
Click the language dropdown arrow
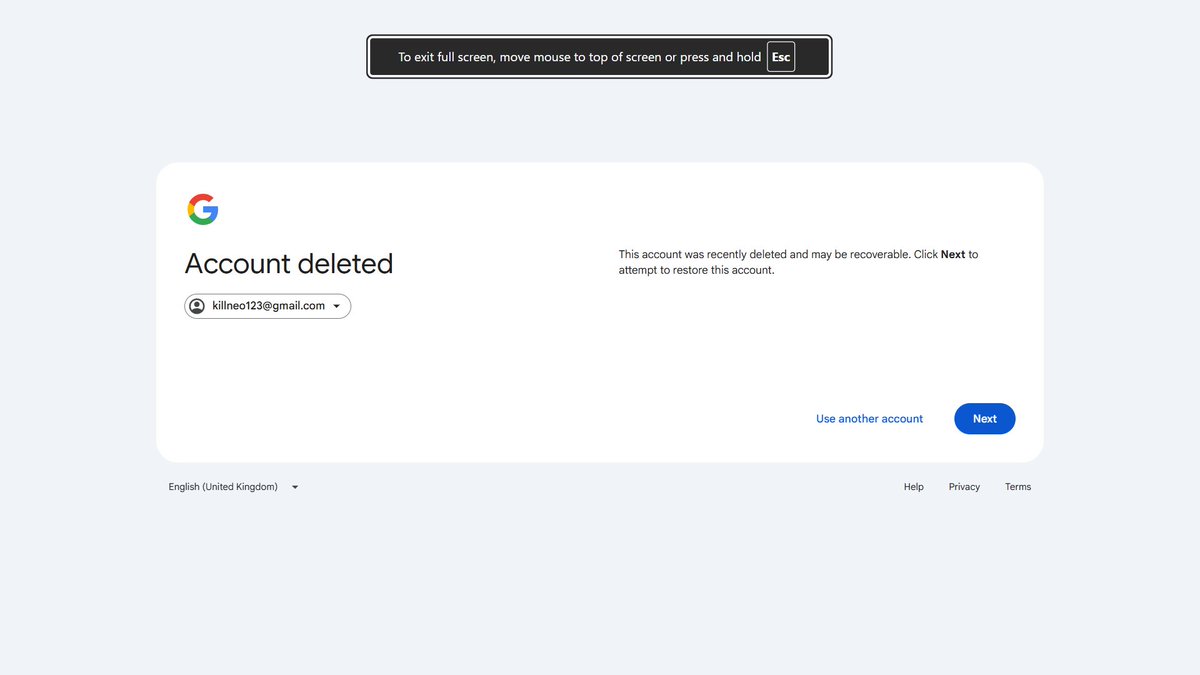click(x=295, y=488)
